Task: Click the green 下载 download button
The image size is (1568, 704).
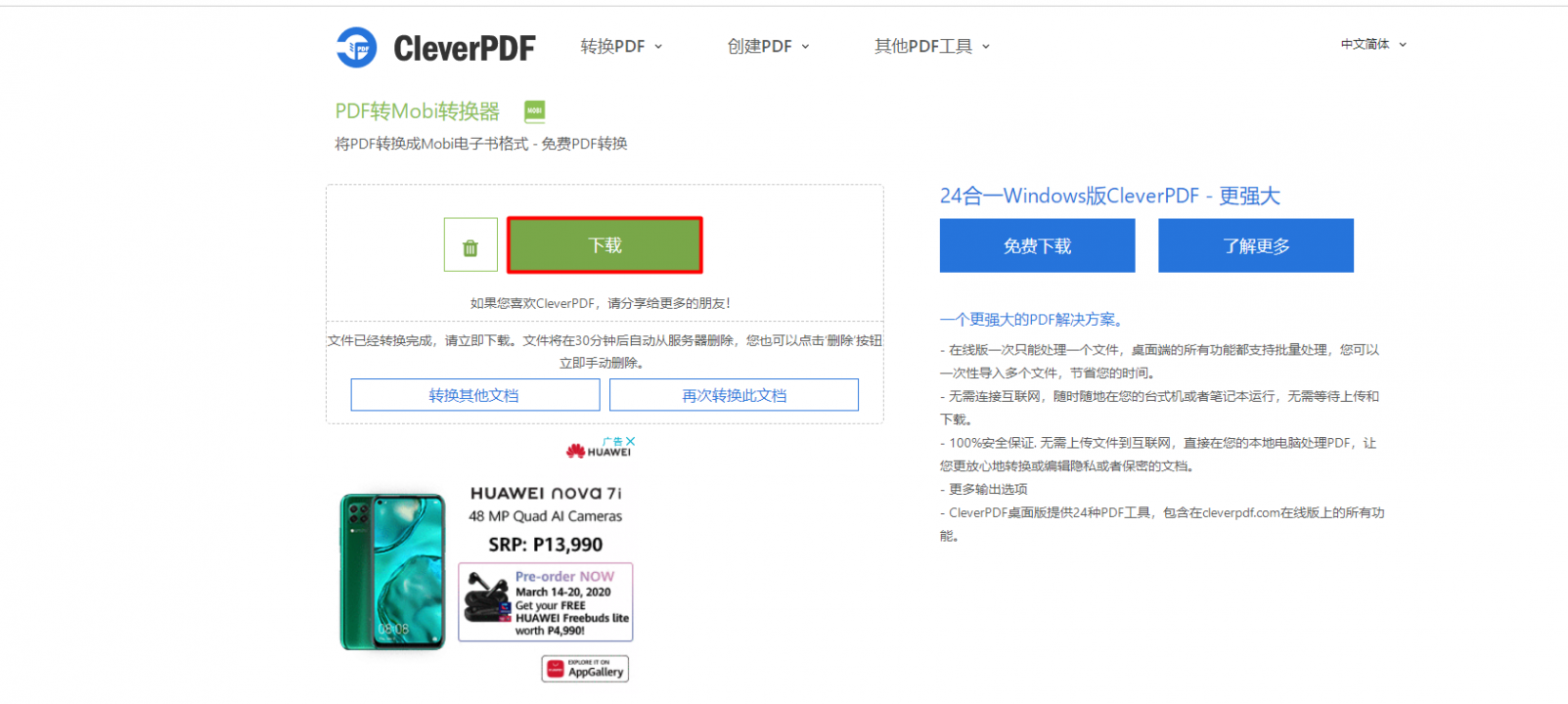Action: (x=605, y=244)
